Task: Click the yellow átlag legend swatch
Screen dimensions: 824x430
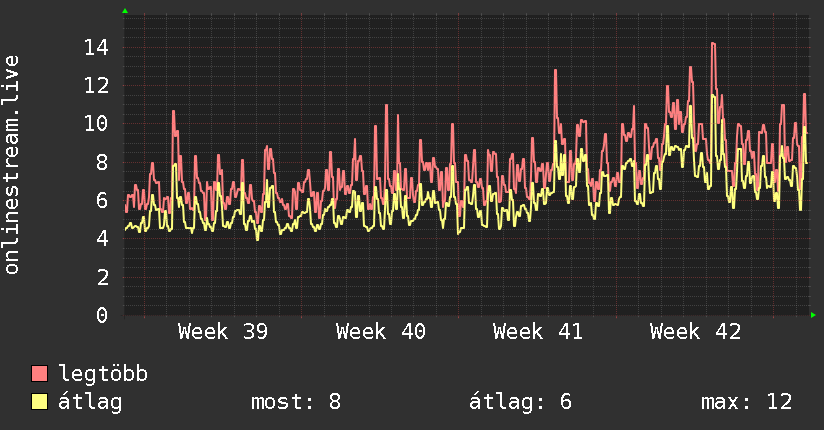Action: tap(39, 402)
